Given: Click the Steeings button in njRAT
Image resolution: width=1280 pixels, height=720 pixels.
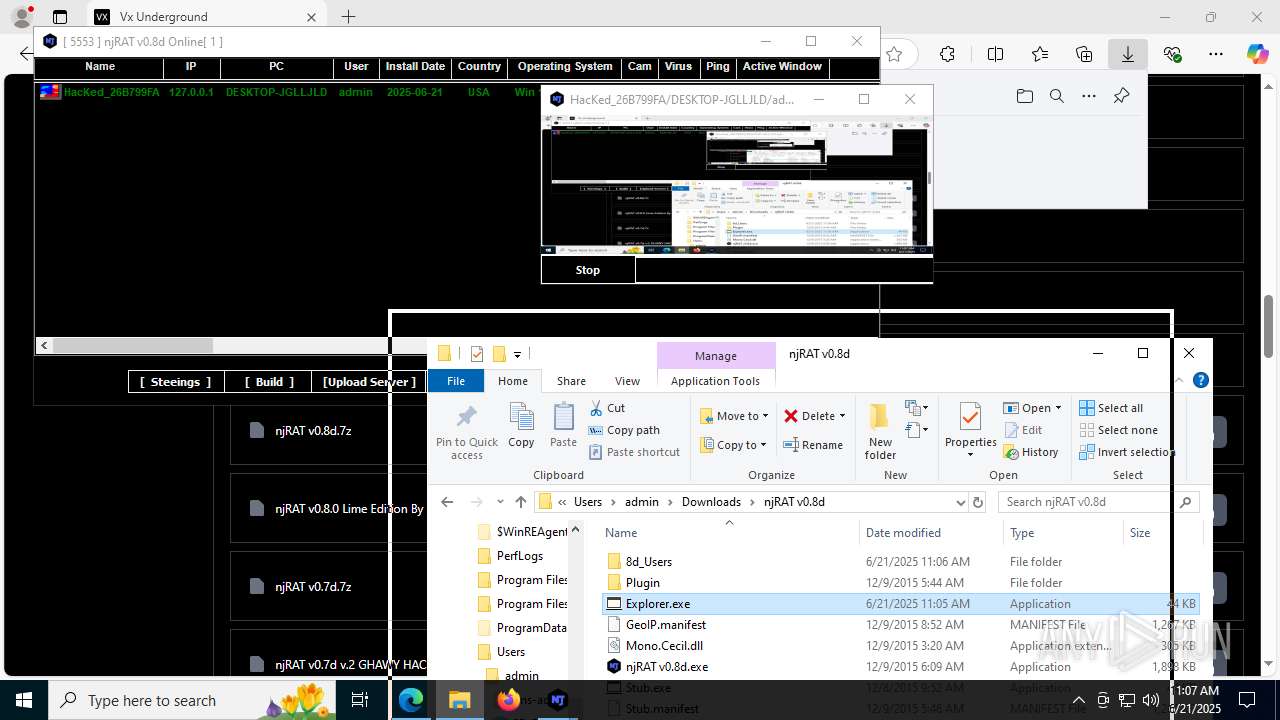Looking at the screenshot, I should (176, 382).
